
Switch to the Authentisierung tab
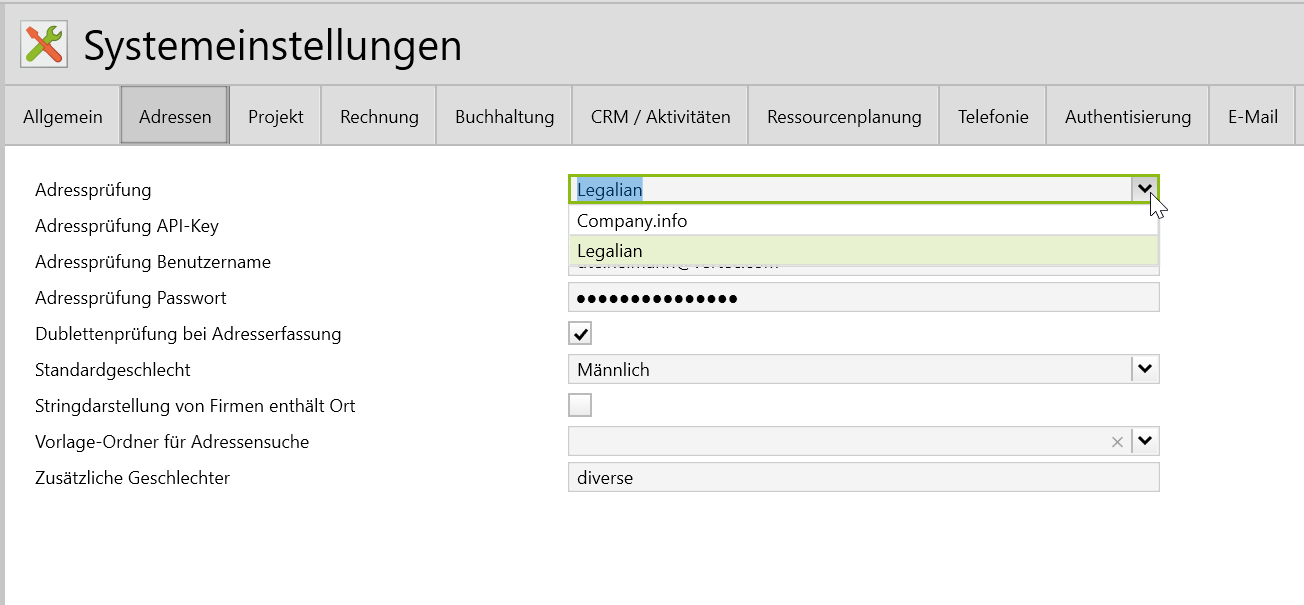point(1128,117)
